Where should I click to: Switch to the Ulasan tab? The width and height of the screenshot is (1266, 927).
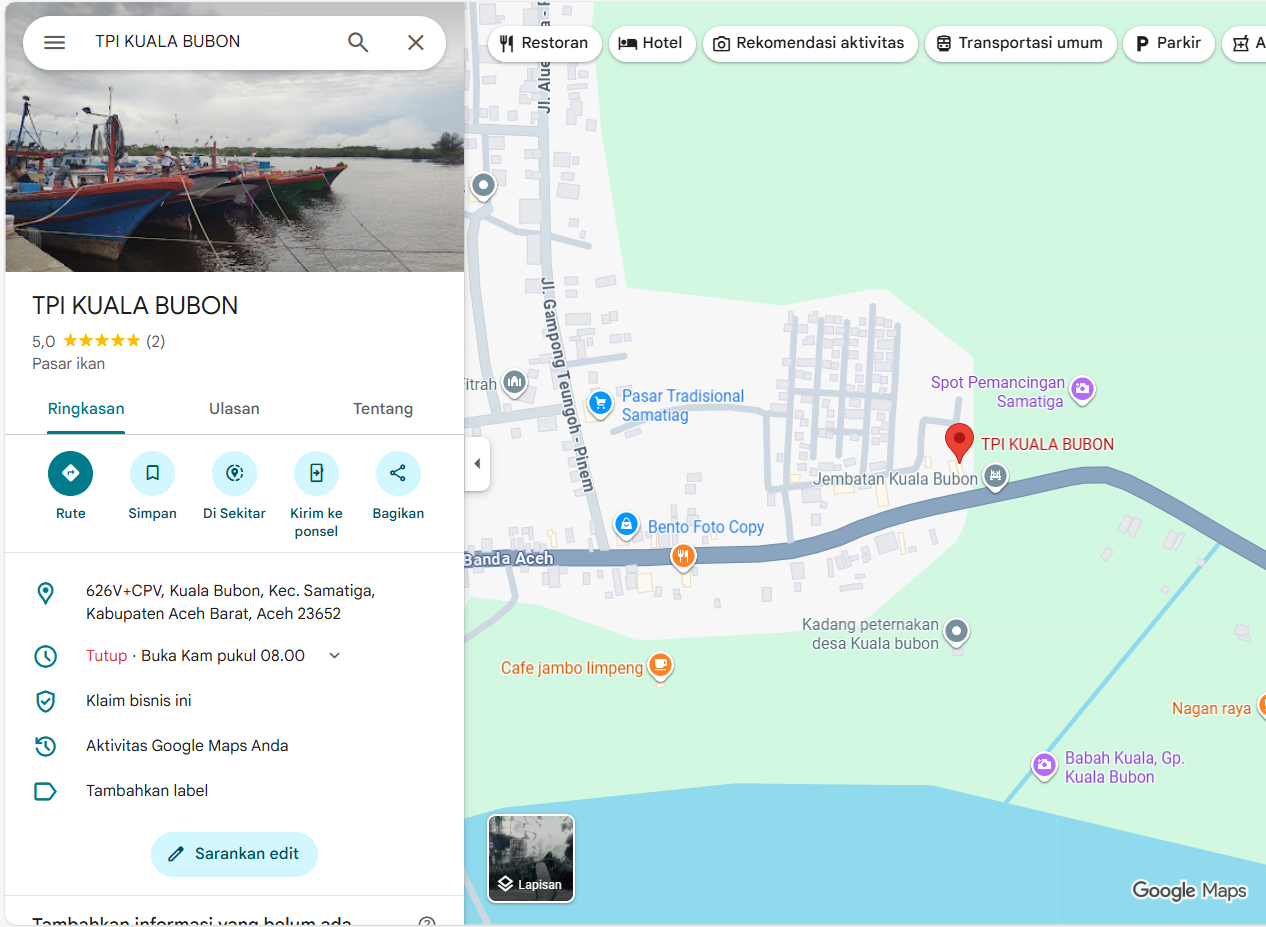coord(234,409)
